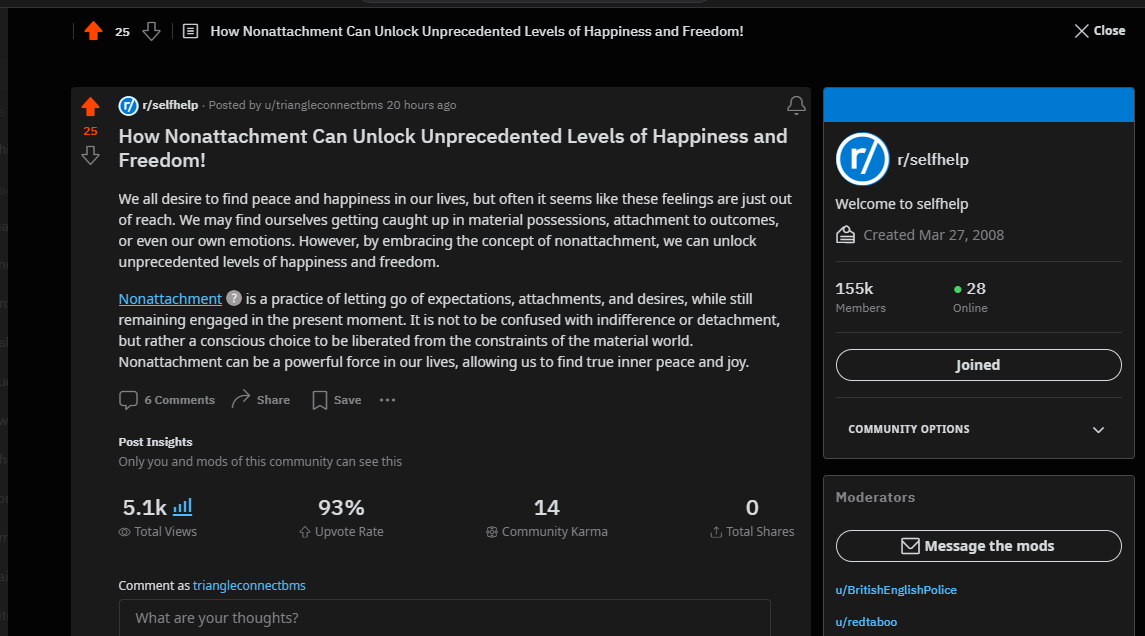1145x636 pixels.
Task: Focus the 'What are your thoughts?' comment box
Action: 445,618
